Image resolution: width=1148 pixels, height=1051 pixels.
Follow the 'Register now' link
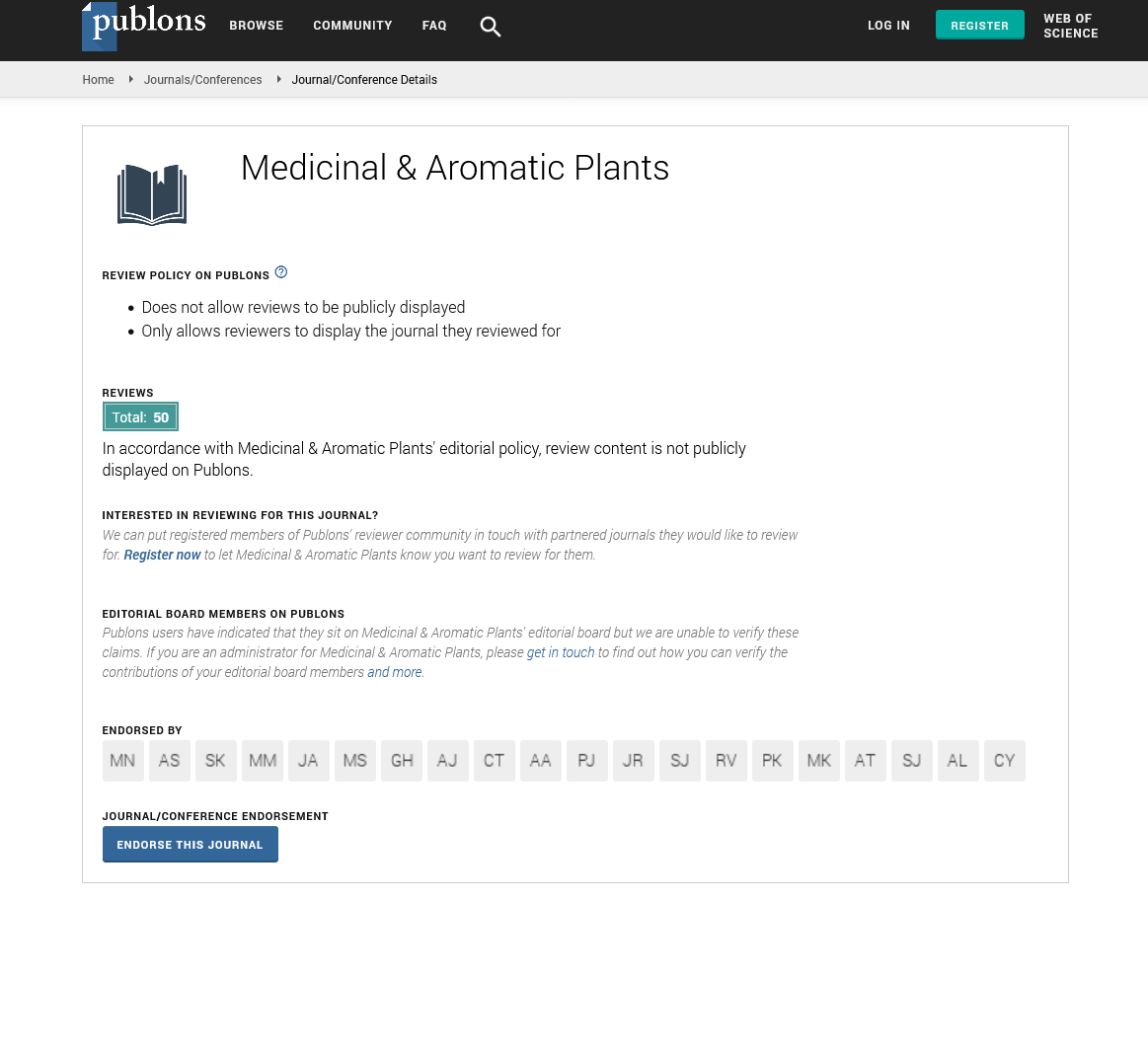pos(162,555)
